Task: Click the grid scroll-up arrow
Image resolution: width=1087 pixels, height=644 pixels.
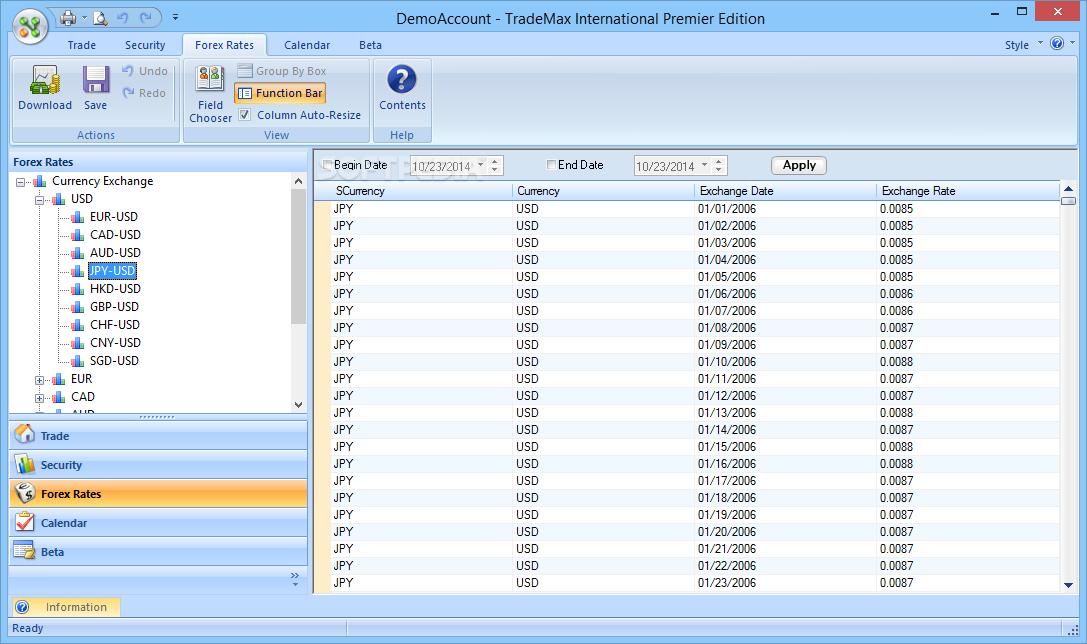Action: (1068, 189)
